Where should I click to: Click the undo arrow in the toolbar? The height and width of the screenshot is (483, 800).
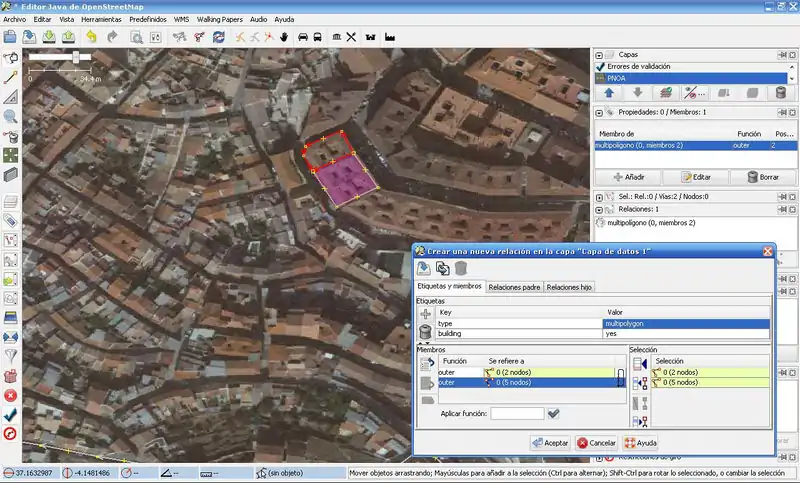tap(91, 37)
